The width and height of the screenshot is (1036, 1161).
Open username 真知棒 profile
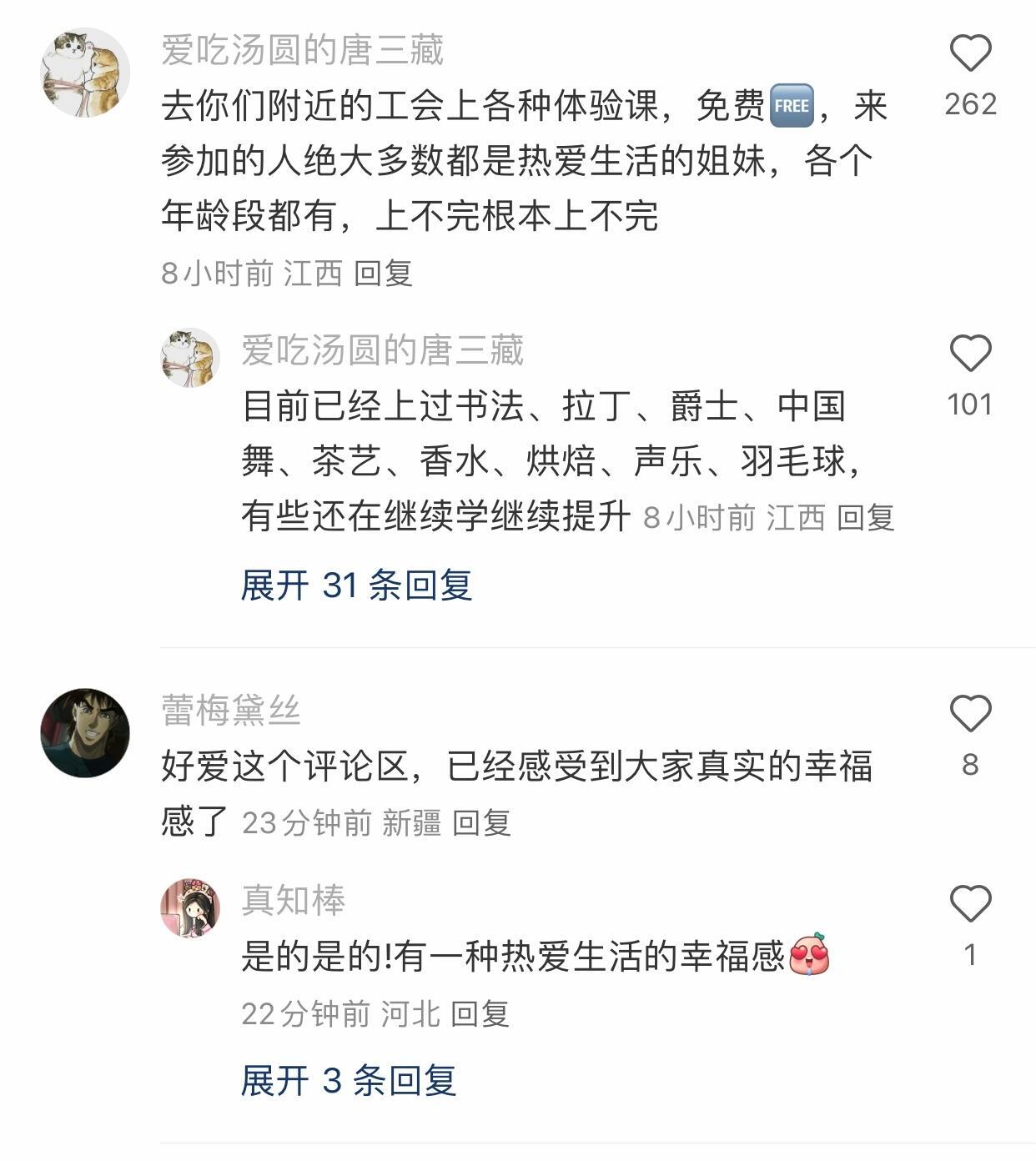click(294, 901)
